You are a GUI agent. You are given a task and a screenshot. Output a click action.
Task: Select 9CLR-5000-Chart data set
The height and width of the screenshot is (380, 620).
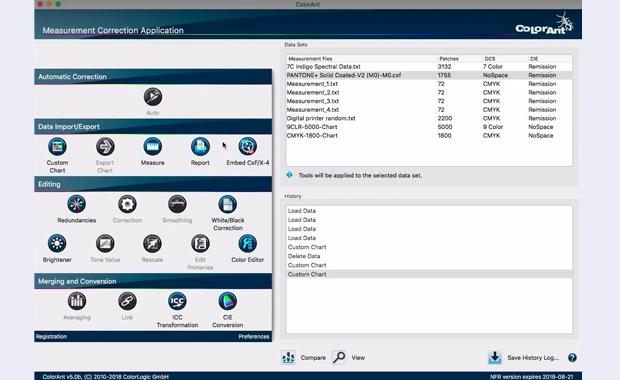click(x=429, y=127)
